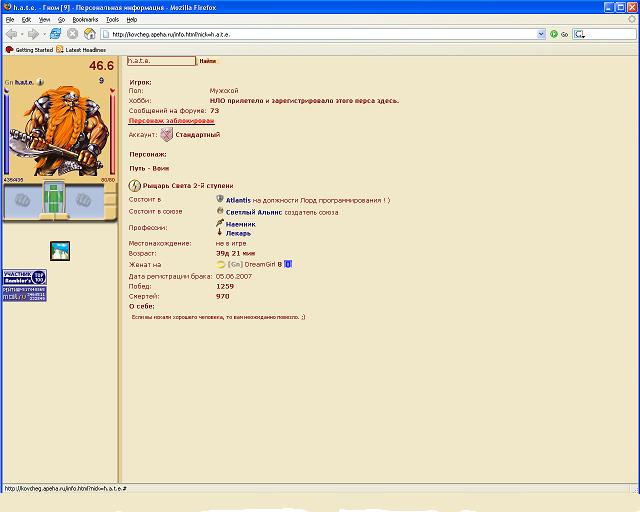Open the Getting Started bookmark
The image size is (640, 512).
tap(29, 49)
